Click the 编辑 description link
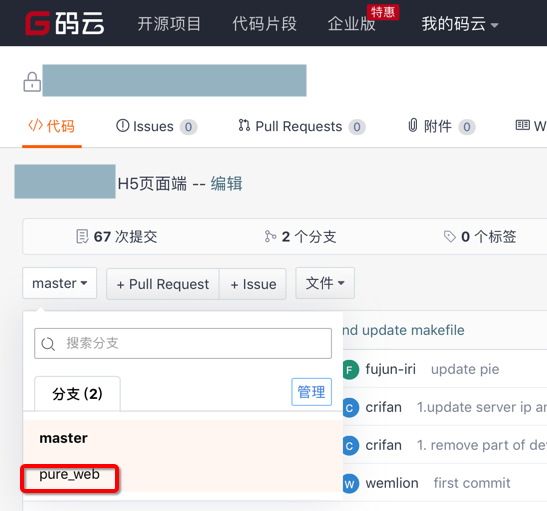 click(x=226, y=183)
